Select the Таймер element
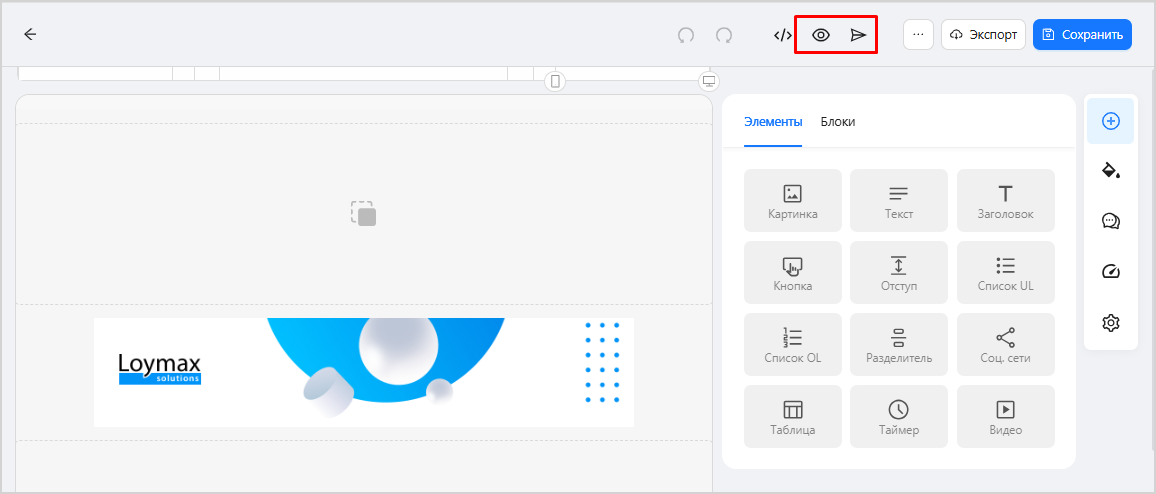The width and height of the screenshot is (1156, 494). click(x=899, y=416)
